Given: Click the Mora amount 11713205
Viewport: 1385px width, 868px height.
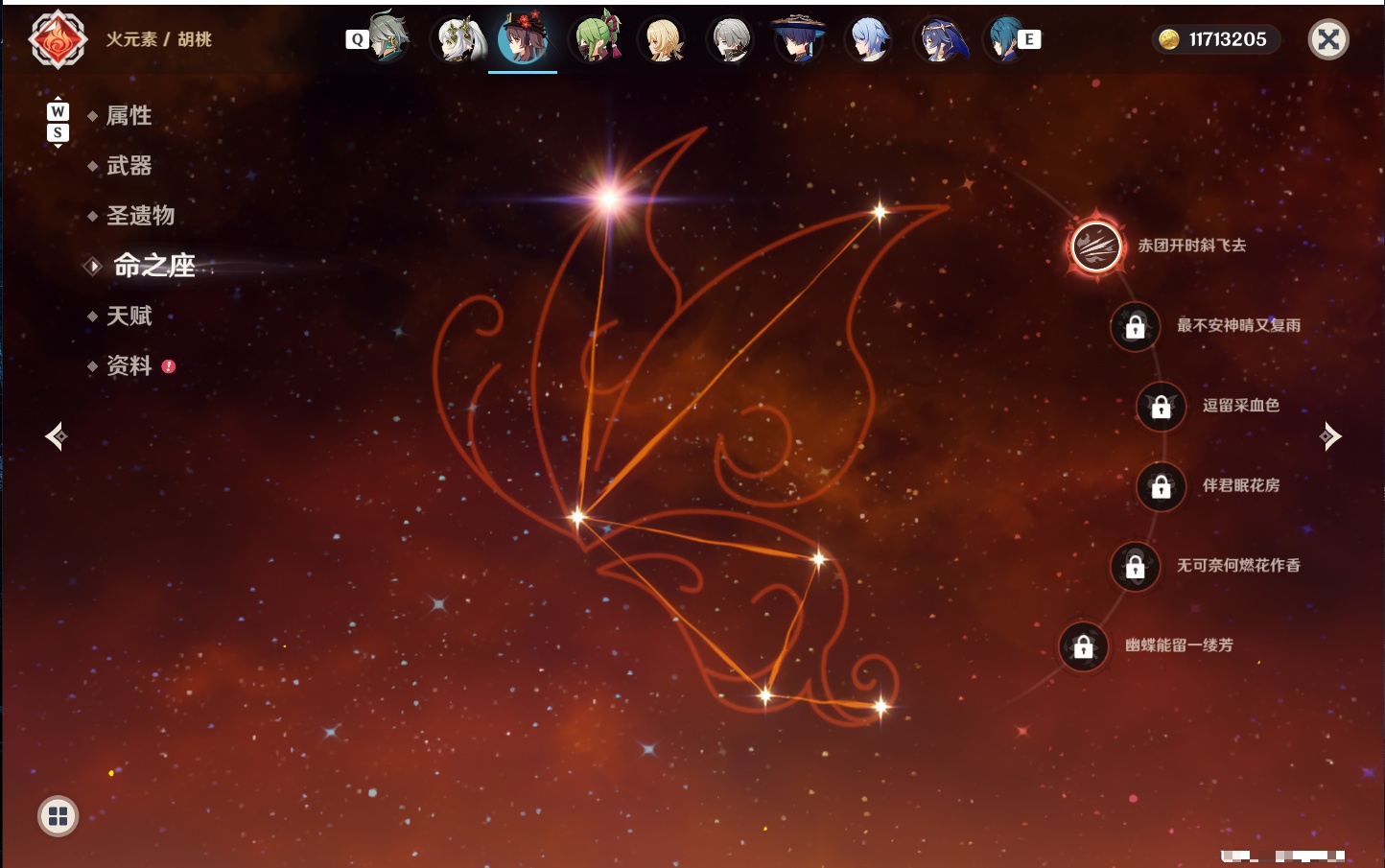Looking at the screenshot, I should (x=1228, y=39).
